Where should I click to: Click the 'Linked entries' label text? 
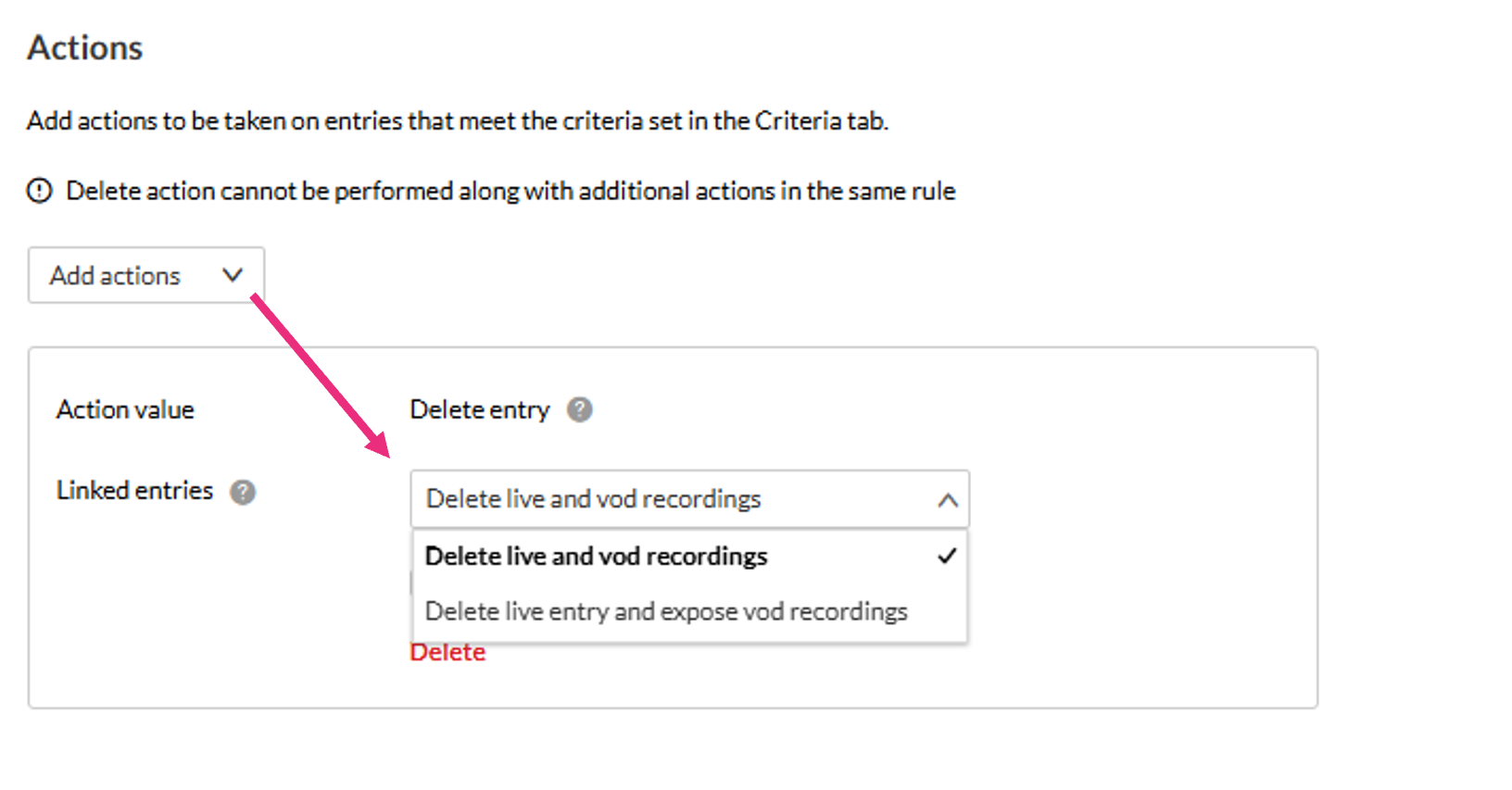[134, 490]
